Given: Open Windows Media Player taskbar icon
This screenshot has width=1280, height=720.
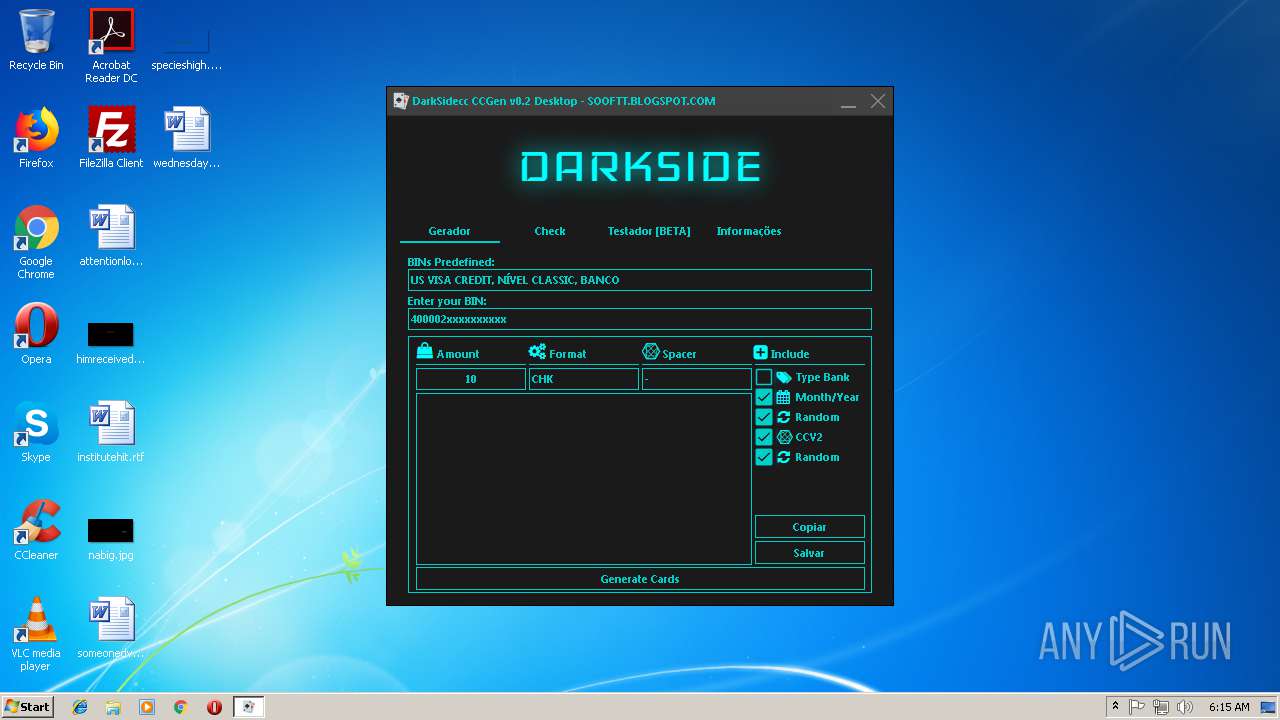Looking at the screenshot, I should pos(147,707).
